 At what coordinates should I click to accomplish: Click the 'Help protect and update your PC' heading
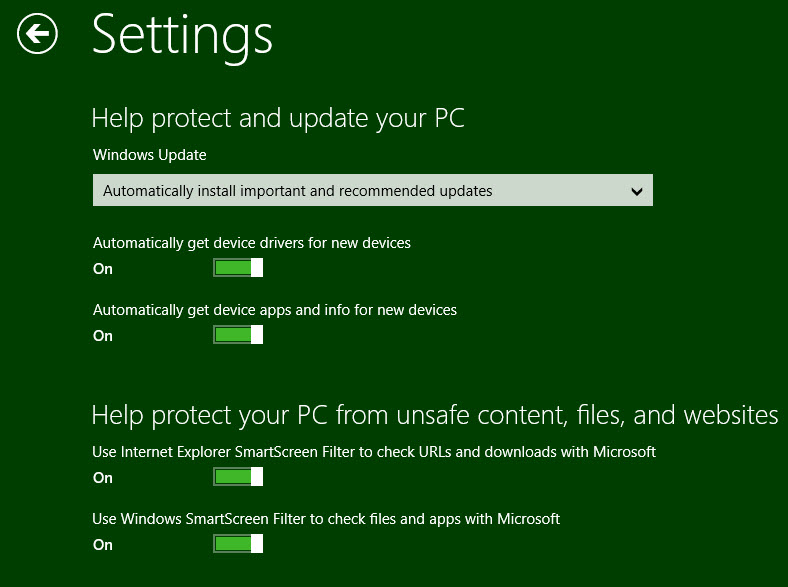click(278, 119)
